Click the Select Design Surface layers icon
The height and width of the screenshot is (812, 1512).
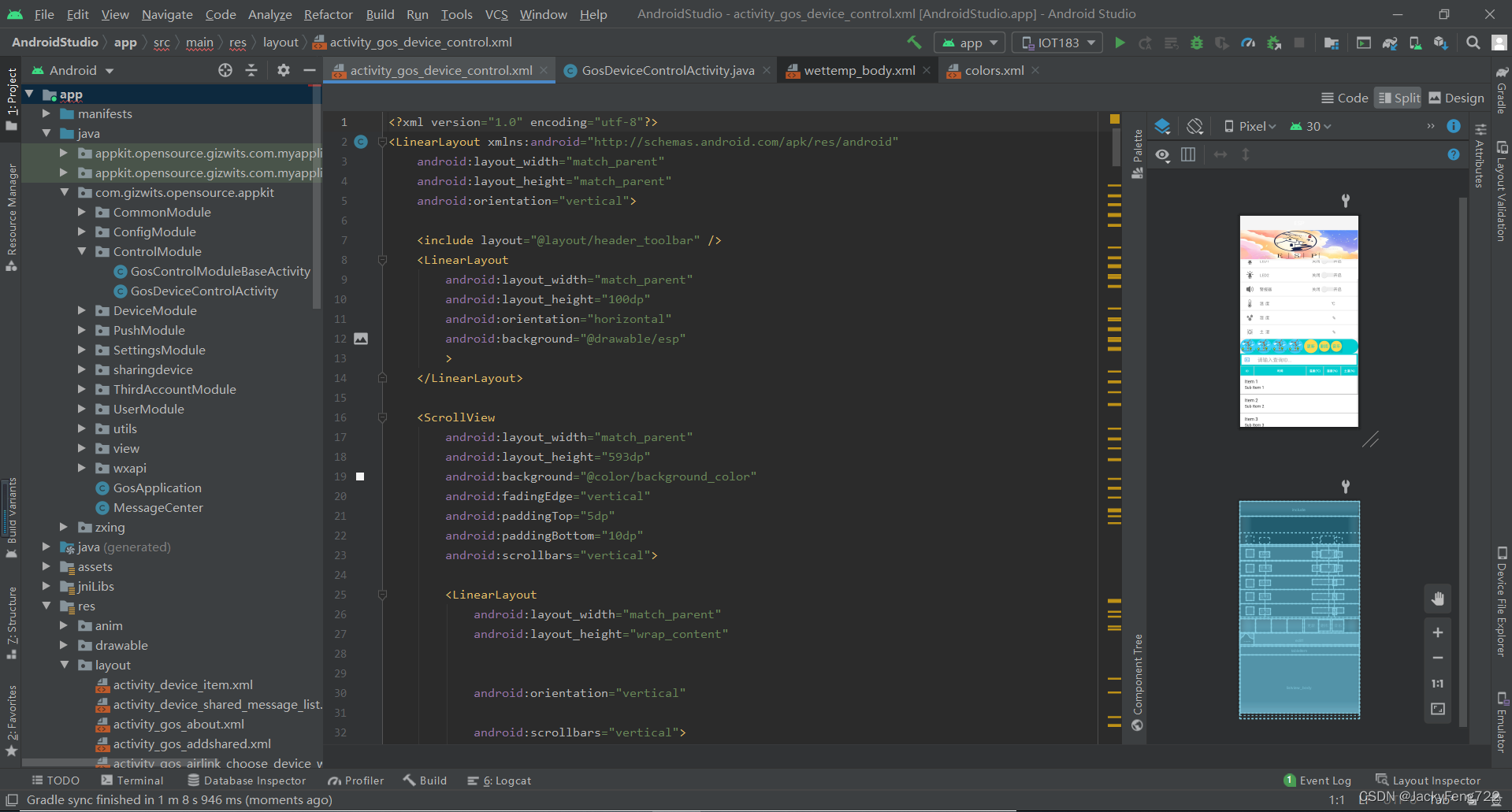click(1162, 126)
